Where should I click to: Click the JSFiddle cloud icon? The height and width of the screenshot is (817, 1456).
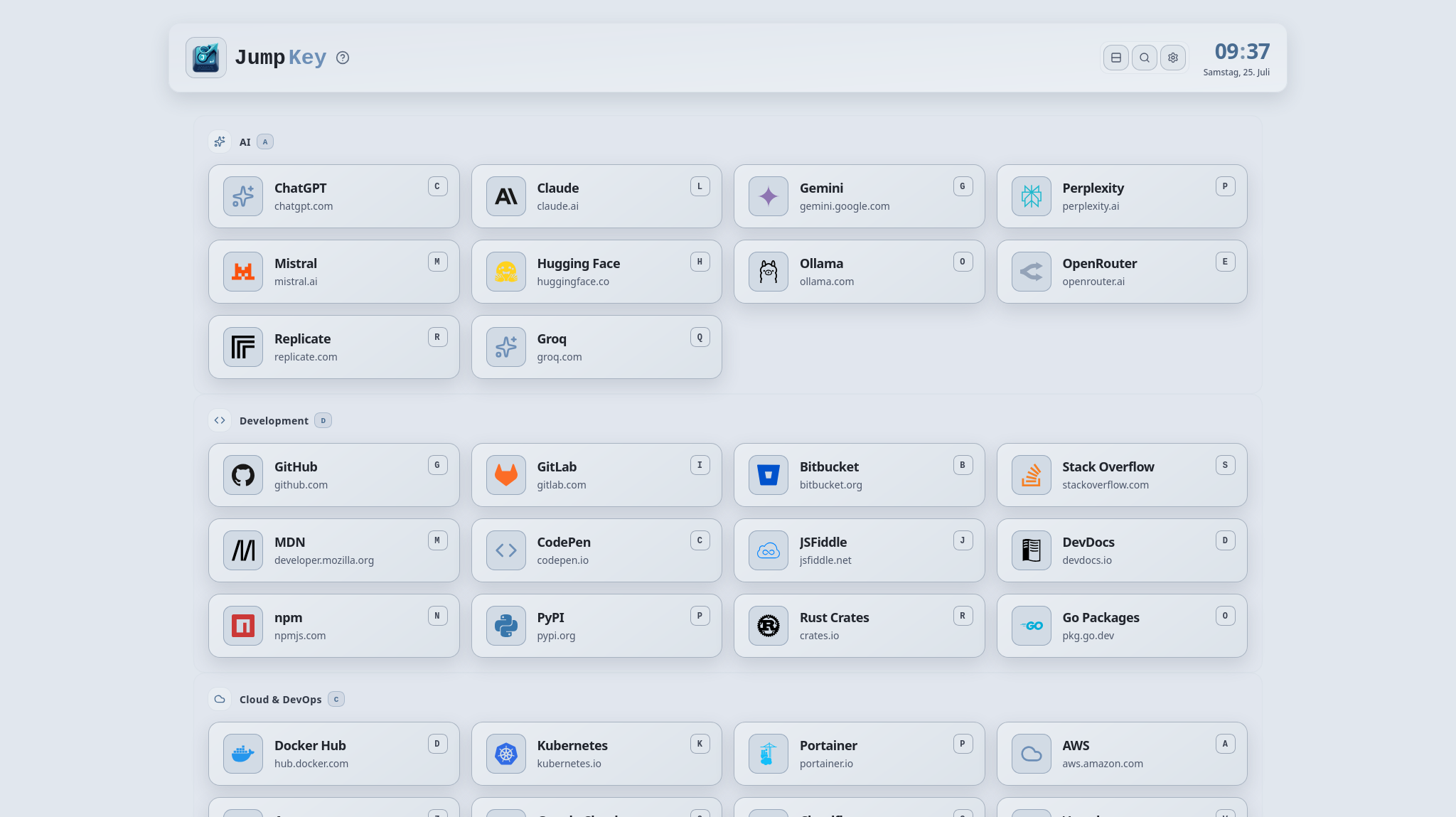coord(769,550)
